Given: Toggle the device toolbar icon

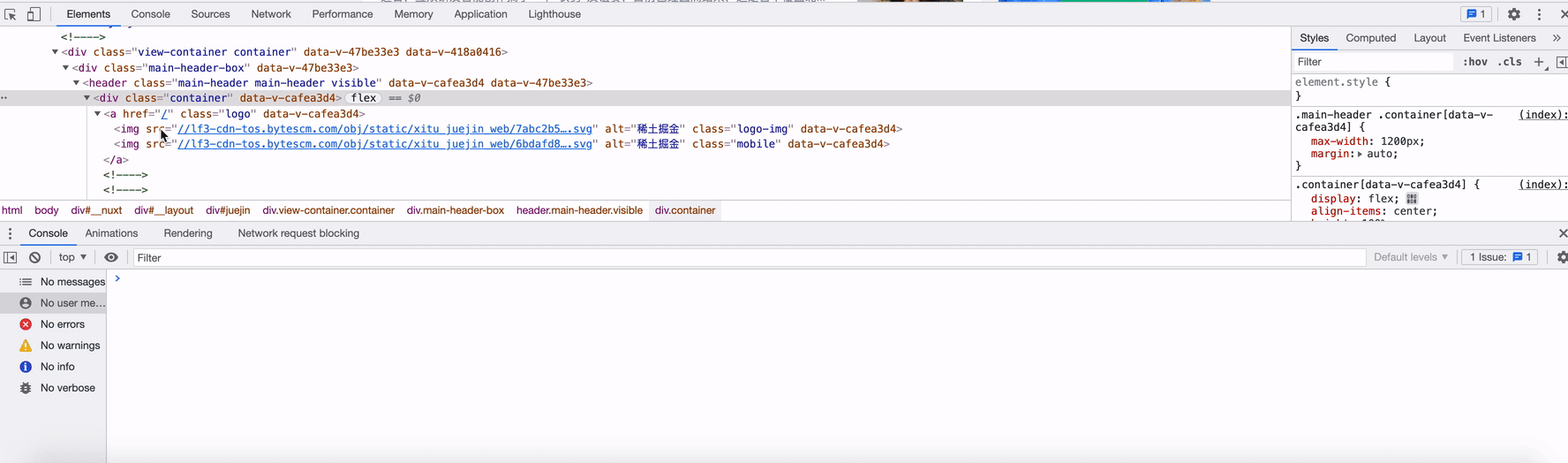Looking at the screenshot, I should click(34, 14).
